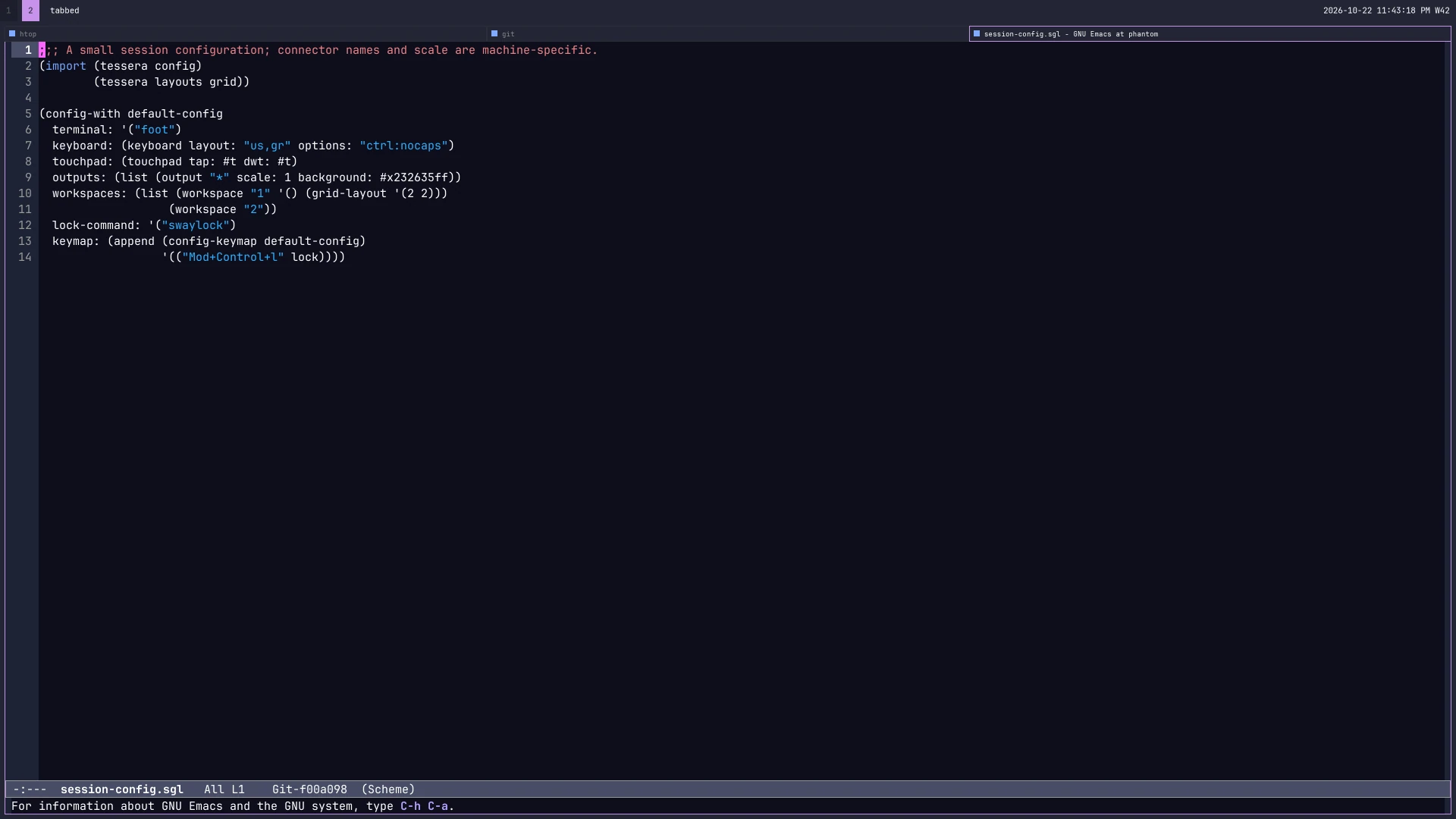The width and height of the screenshot is (1456, 819).
Task: Click the (Scheme) major mode indicator
Action: pos(388,789)
